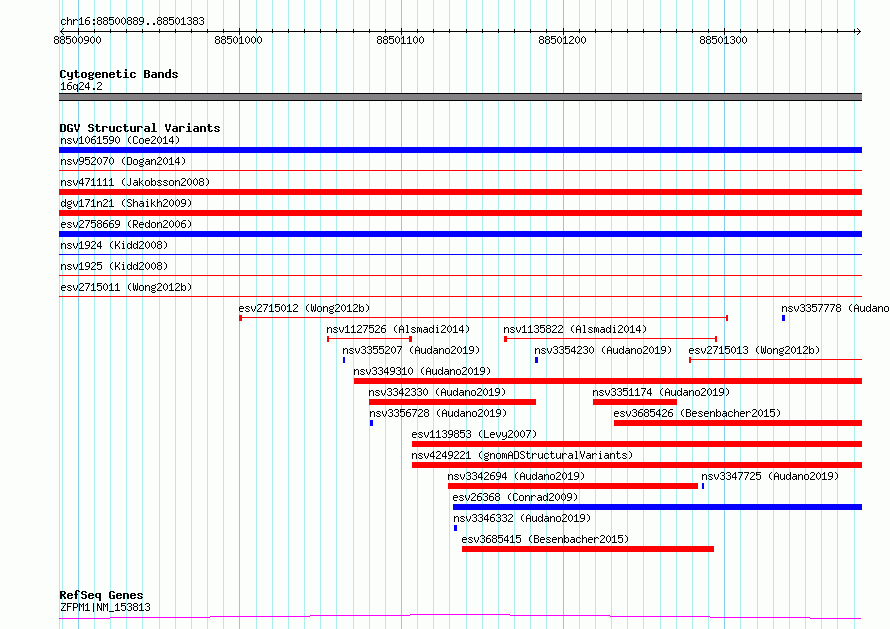The width and height of the screenshot is (890, 629).
Task: Open dgv171n21 (Shaikh2009) variant
Action: coord(126,203)
